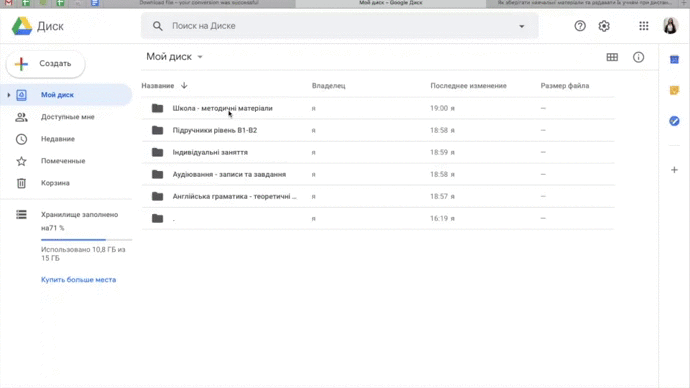The image size is (690, 388).
Task: Open Помеченные section
Action: 63,161
